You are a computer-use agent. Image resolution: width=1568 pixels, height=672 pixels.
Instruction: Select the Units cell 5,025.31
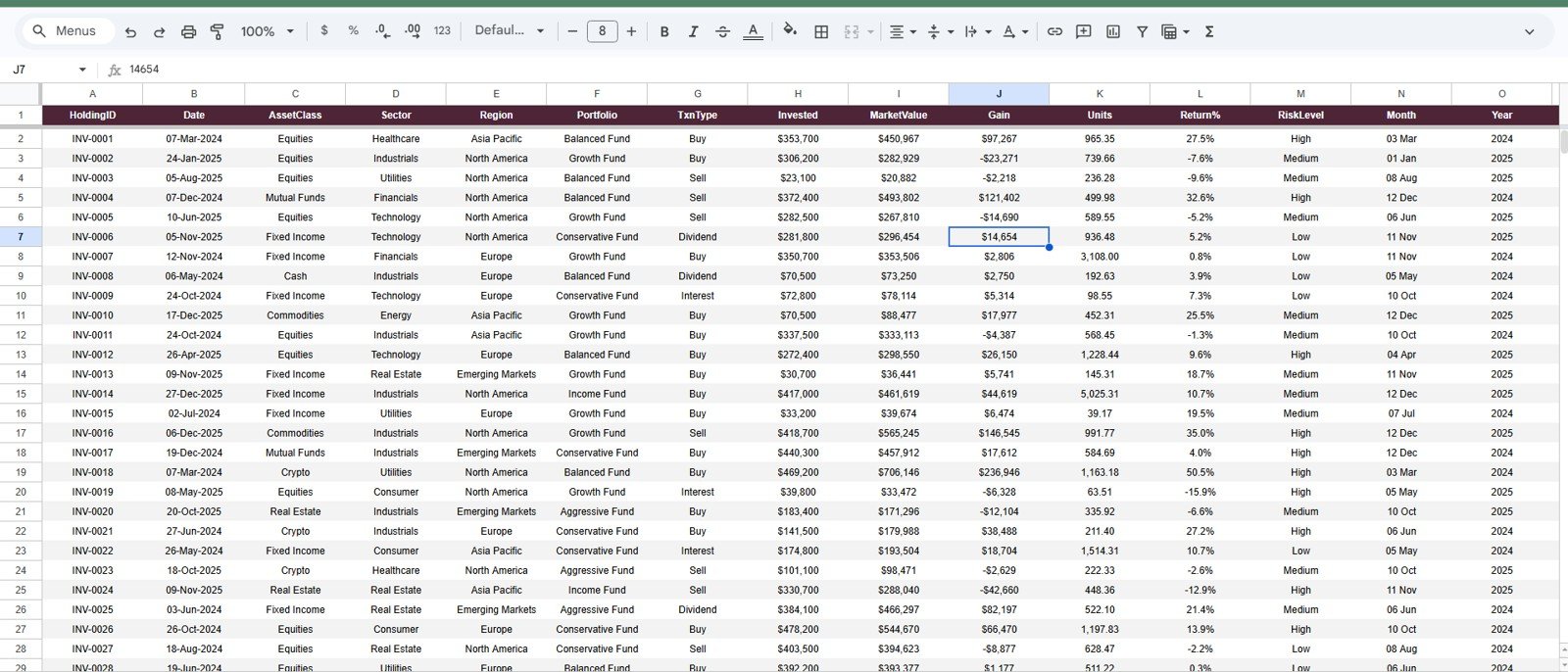tap(1100, 394)
